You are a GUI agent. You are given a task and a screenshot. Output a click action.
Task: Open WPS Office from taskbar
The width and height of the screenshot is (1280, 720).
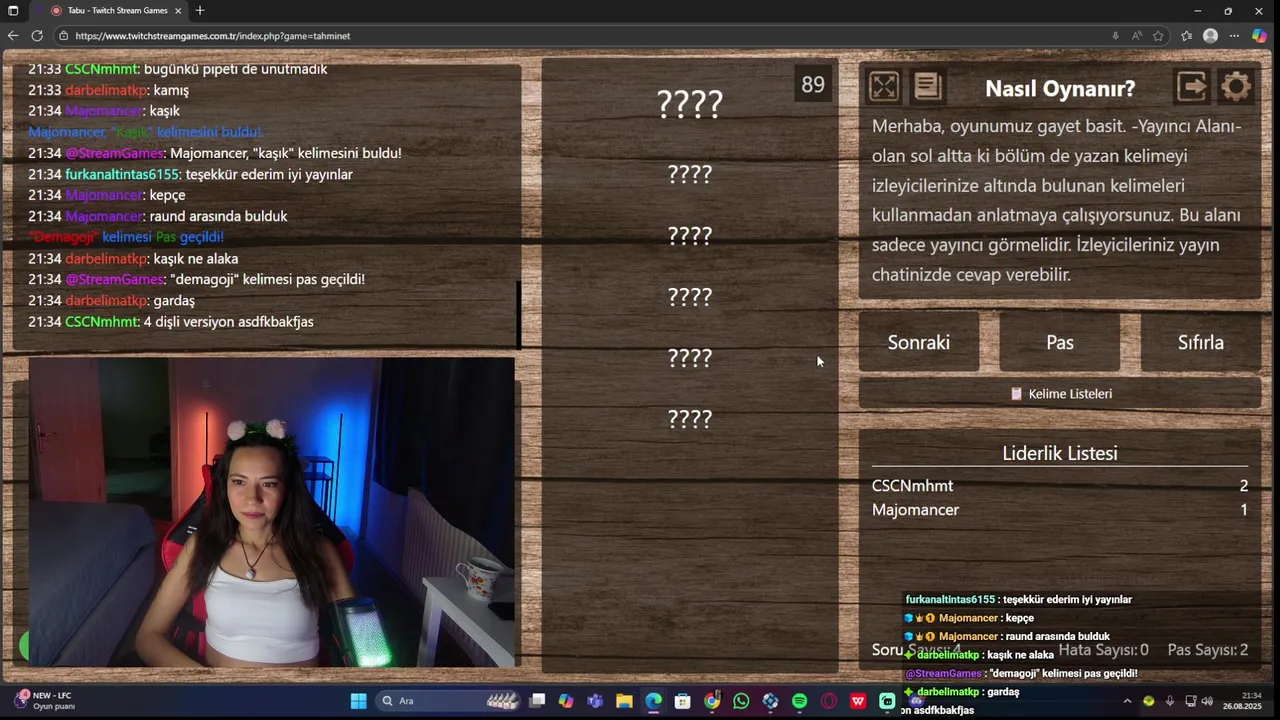(x=858, y=701)
